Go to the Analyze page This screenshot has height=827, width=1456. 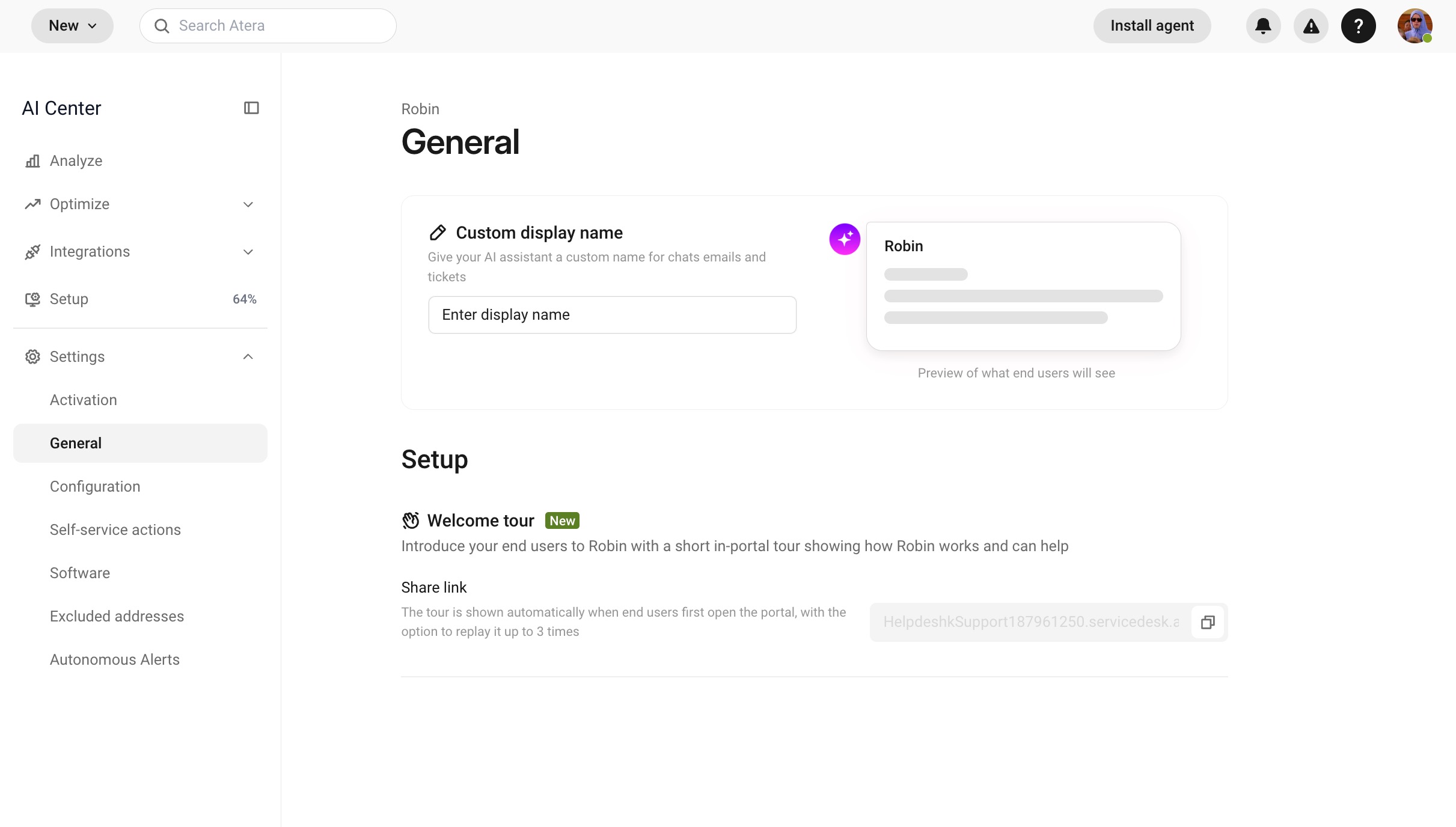point(140,161)
